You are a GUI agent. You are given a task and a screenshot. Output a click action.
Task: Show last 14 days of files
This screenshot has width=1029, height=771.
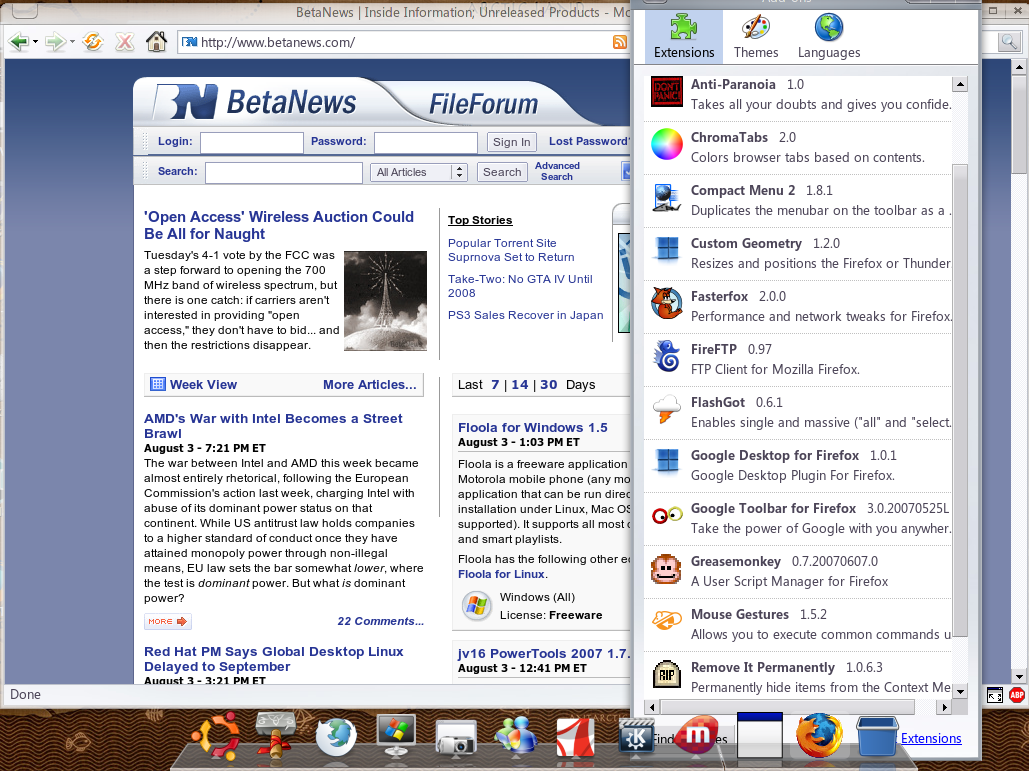click(x=520, y=385)
